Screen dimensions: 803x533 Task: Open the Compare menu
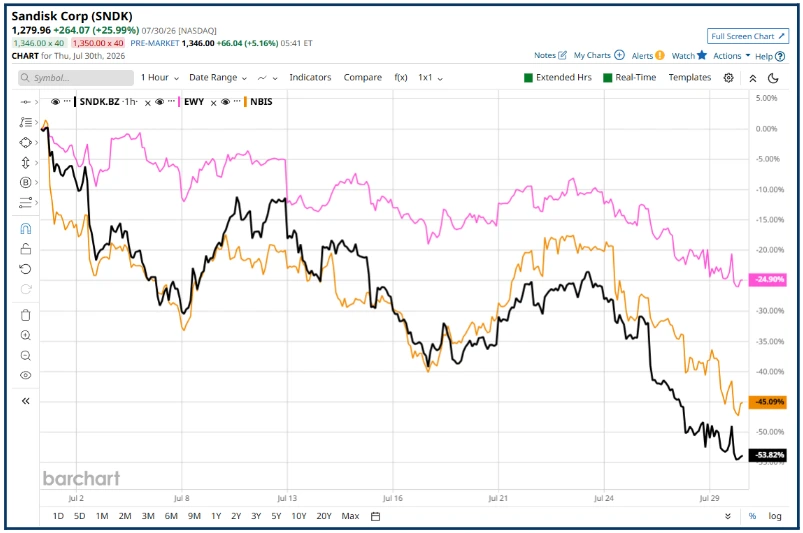363,77
